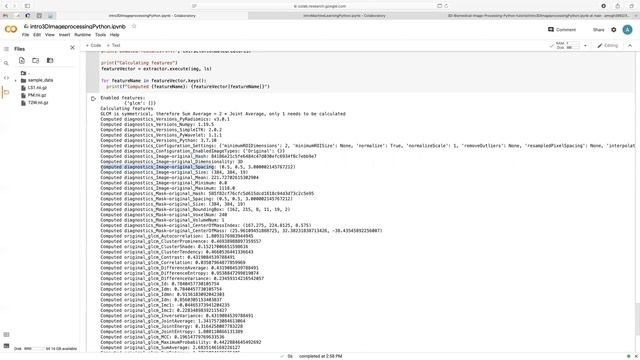Star the notebook intro3DImageprocessingPython.ipynb
This screenshot has height=360, width=640.
[133, 26]
